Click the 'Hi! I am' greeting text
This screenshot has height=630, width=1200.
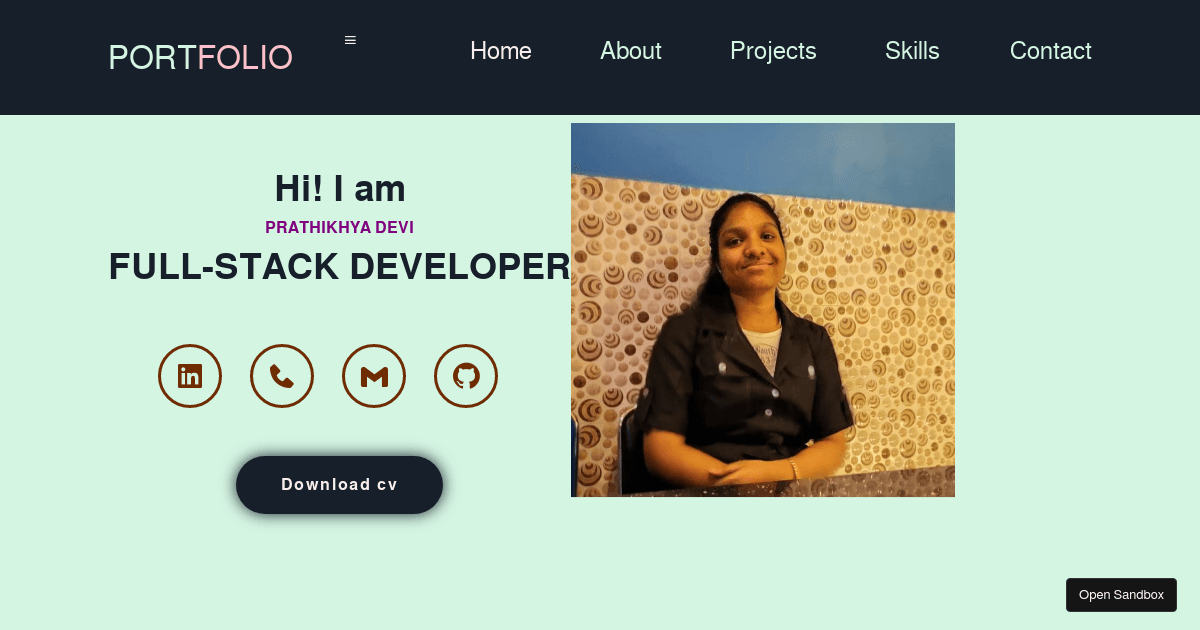pos(339,188)
